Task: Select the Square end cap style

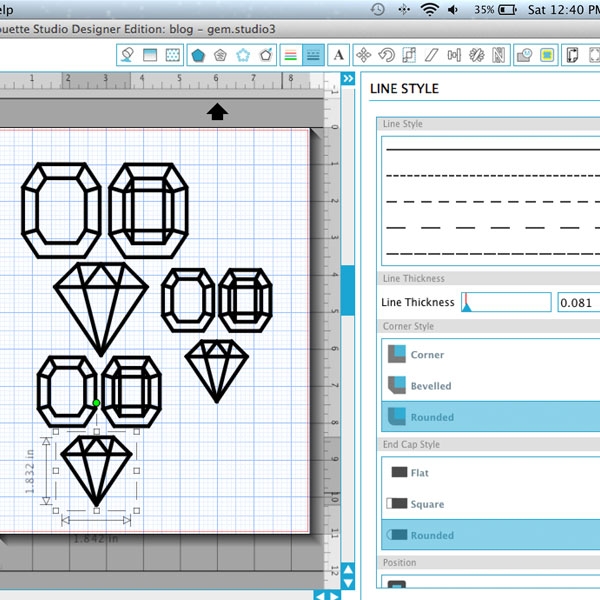Action: (x=491, y=504)
